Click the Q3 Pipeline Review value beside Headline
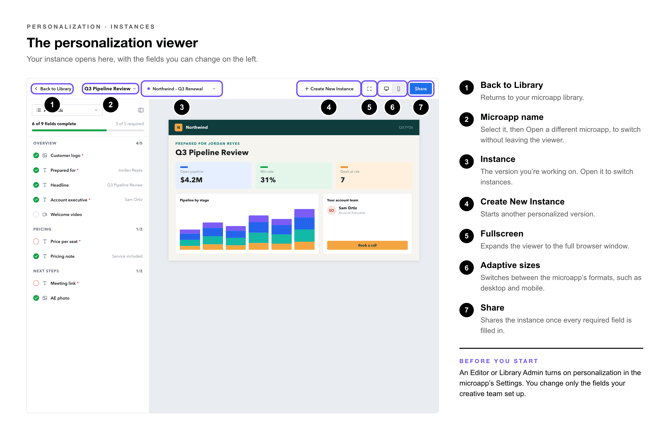670x430 pixels. coord(125,185)
